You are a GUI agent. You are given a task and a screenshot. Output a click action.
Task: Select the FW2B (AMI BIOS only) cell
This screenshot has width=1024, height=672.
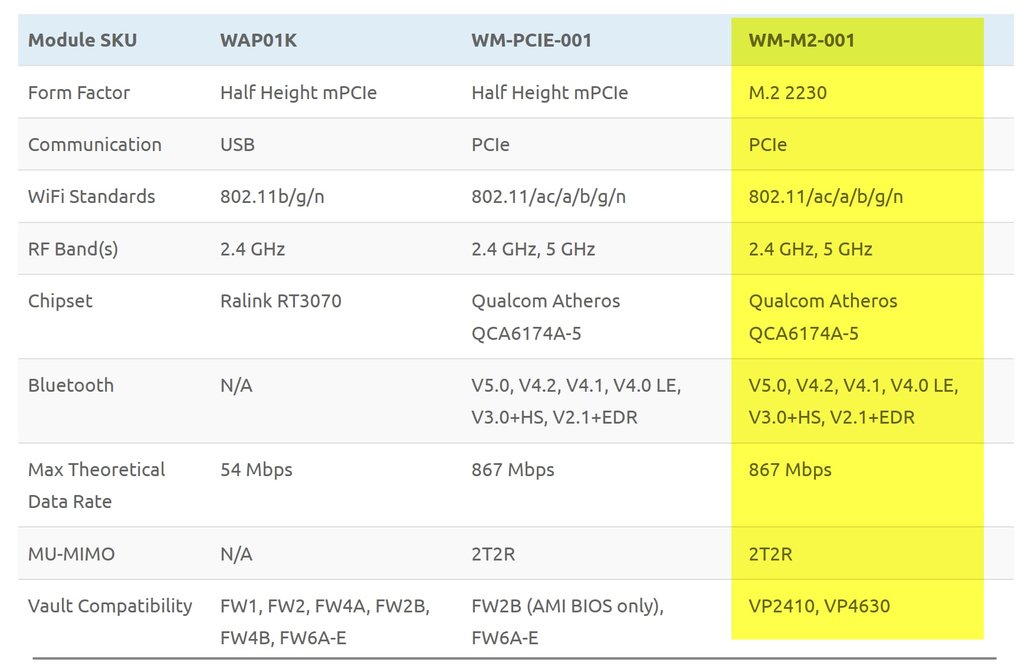point(567,622)
